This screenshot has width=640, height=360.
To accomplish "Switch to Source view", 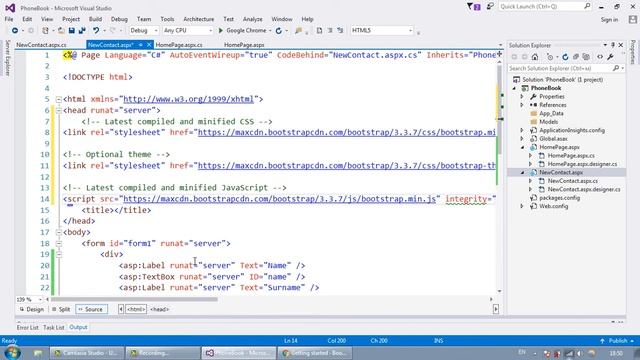I will point(91,309).
